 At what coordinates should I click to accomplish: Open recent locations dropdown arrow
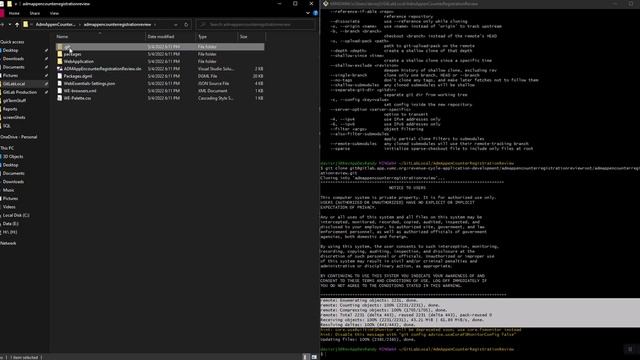click(9, 24)
